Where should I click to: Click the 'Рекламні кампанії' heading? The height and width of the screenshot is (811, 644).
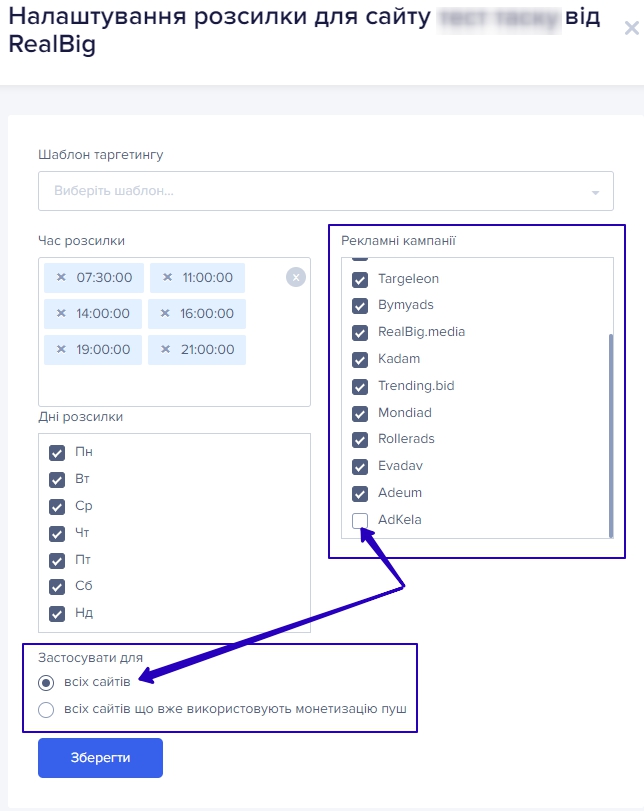tap(398, 241)
